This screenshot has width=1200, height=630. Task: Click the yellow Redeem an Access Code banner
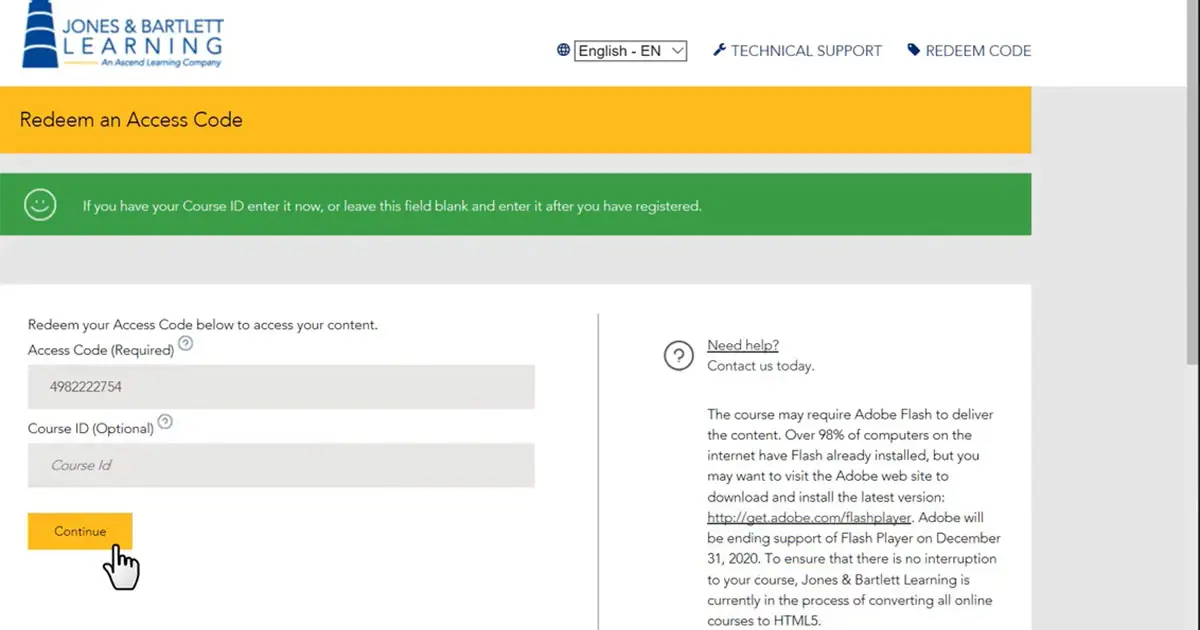(515, 120)
